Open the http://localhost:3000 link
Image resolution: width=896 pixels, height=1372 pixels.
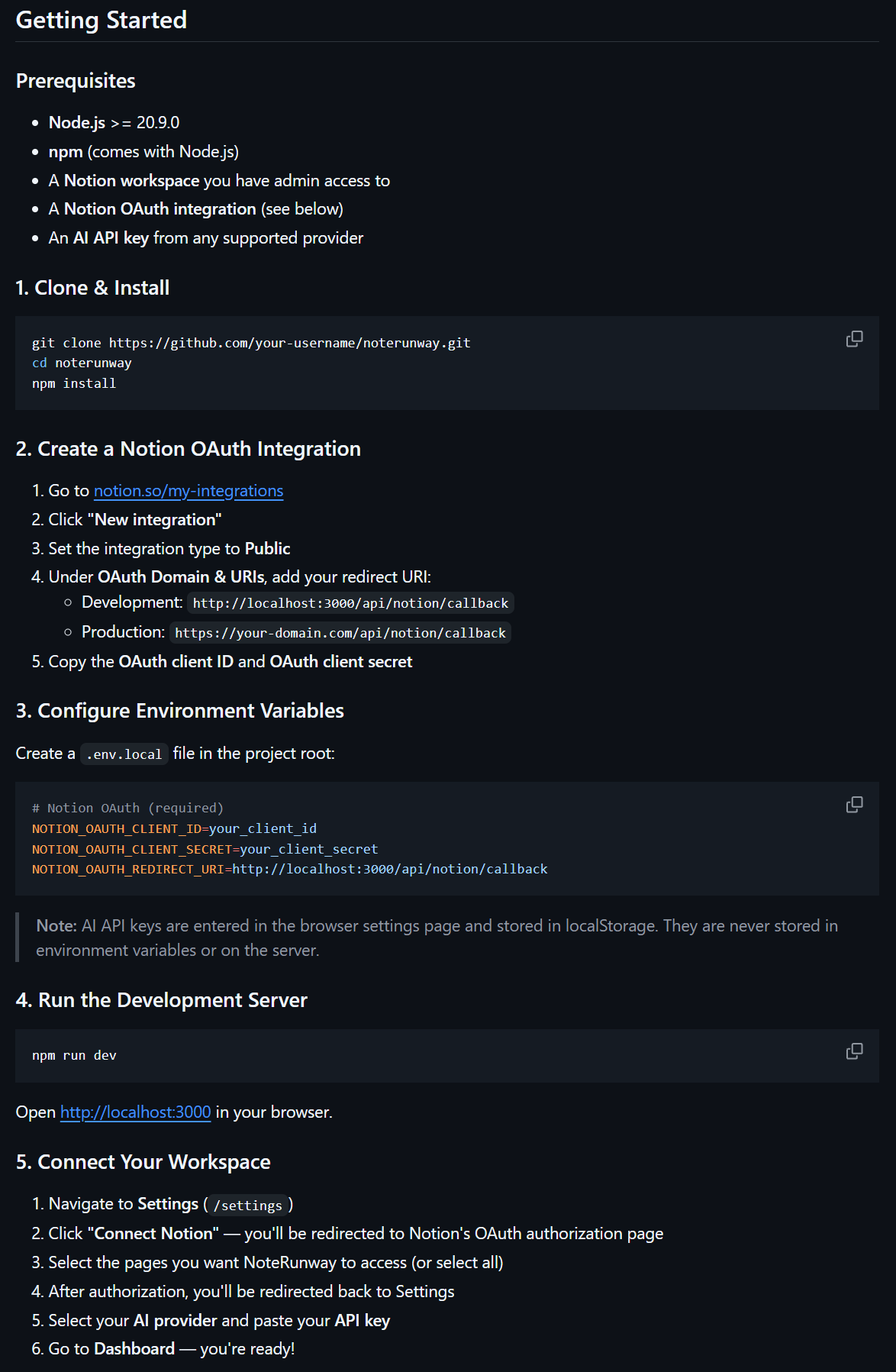pyautogui.click(x=135, y=1112)
